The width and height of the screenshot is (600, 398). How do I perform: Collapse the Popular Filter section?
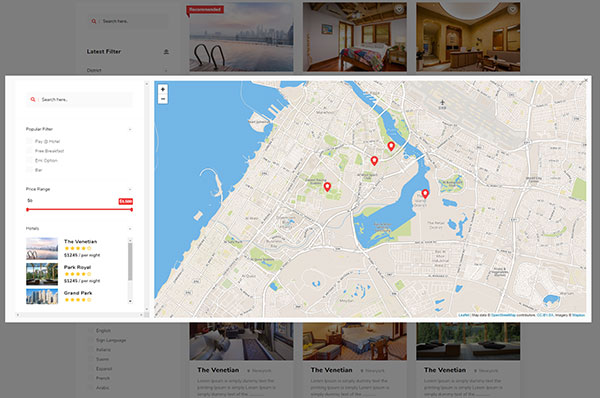[x=130, y=129]
